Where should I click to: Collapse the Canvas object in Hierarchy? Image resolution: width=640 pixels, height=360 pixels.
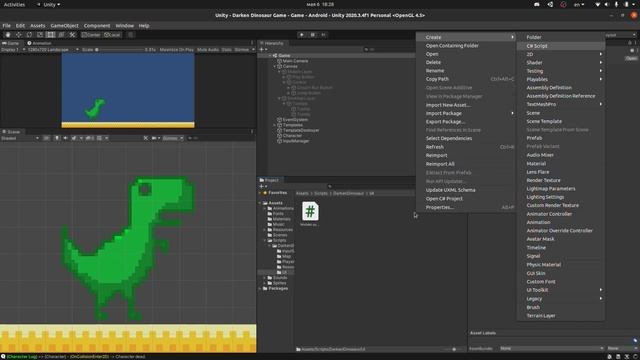click(x=275, y=66)
